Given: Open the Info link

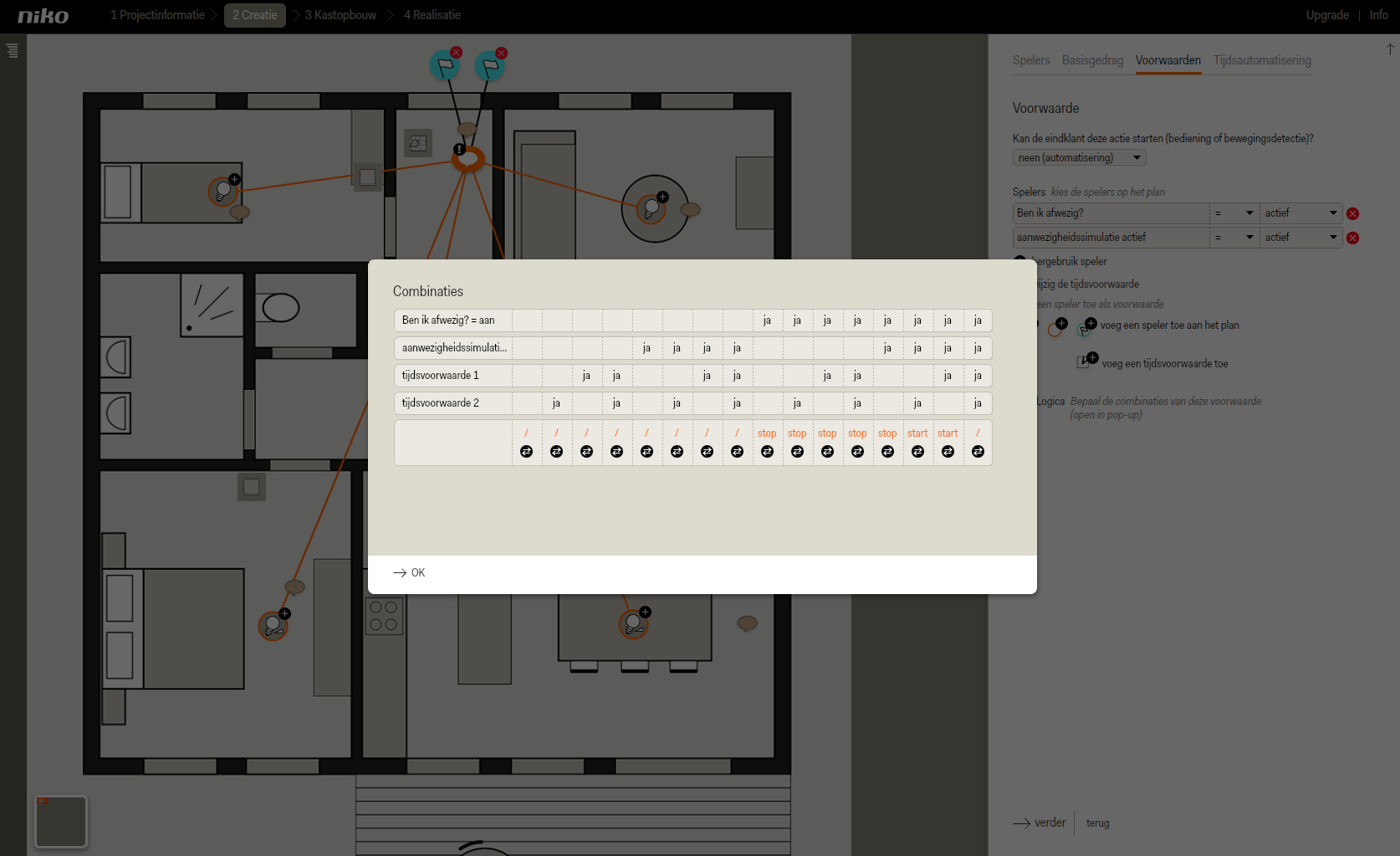Looking at the screenshot, I should [1379, 15].
